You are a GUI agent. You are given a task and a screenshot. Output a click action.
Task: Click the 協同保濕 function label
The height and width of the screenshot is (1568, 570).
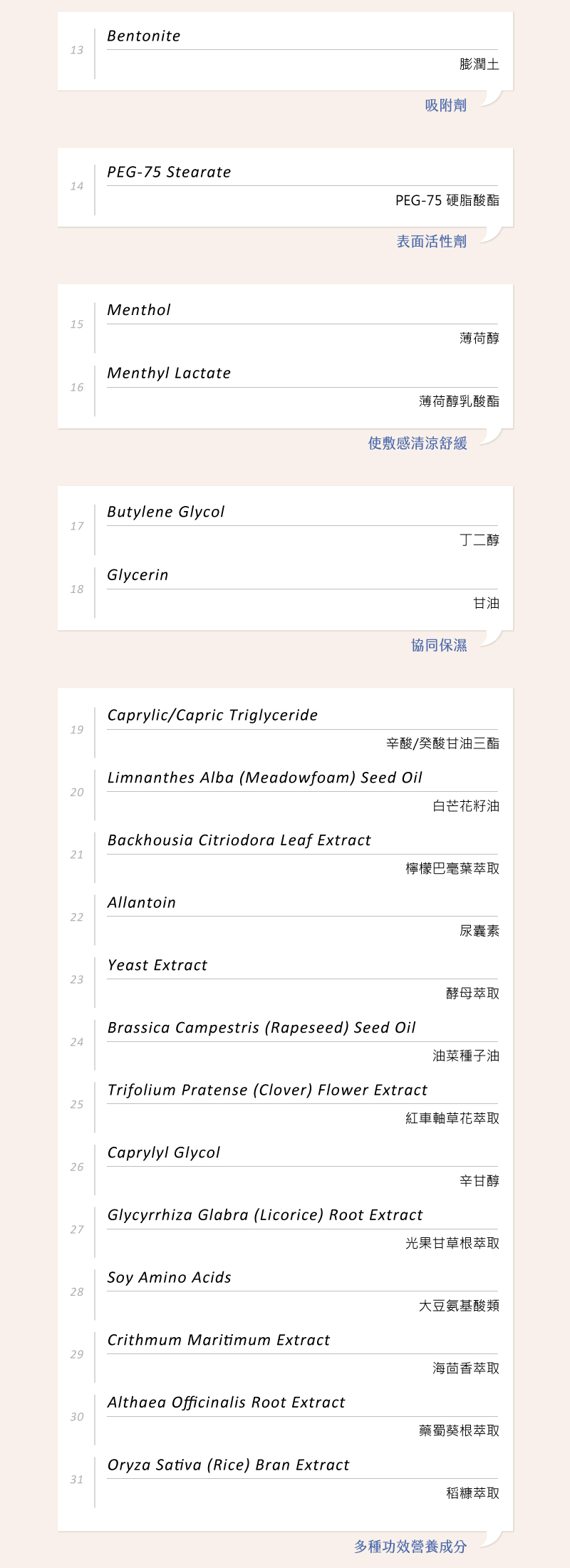[439, 645]
